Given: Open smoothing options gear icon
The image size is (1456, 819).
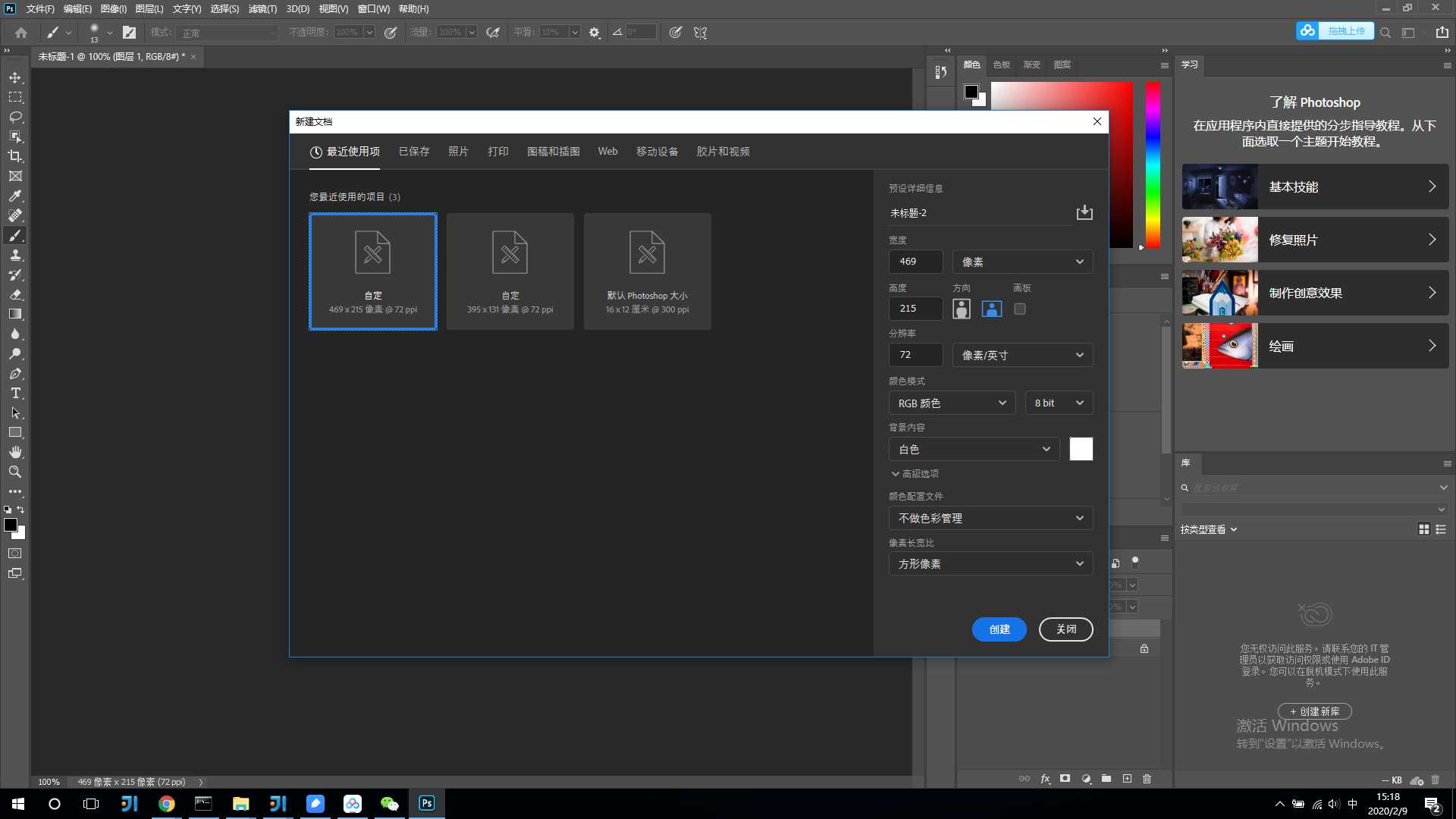Looking at the screenshot, I should [595, 33].
